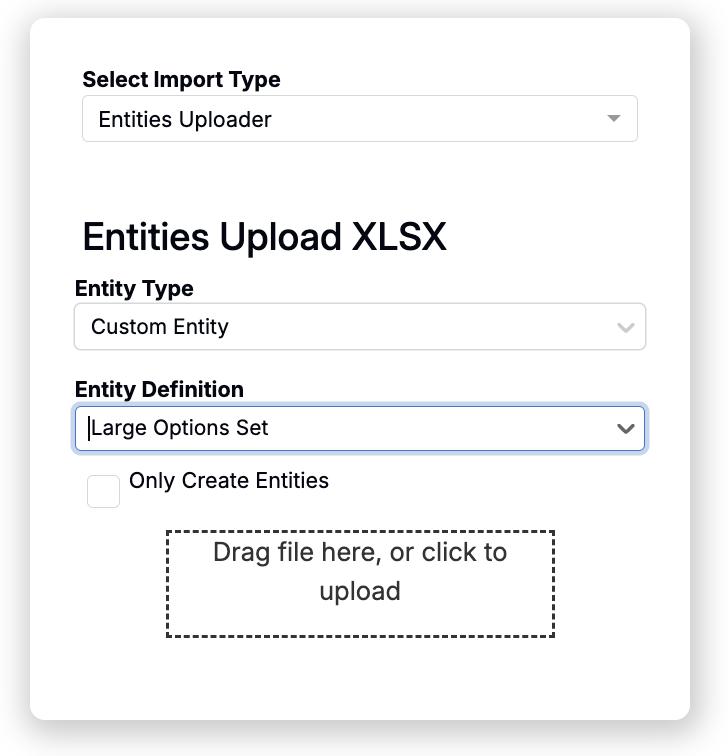
Task: Click the "Entity Definition" field label
Action: pyautogui.click(x=159, y=389)
